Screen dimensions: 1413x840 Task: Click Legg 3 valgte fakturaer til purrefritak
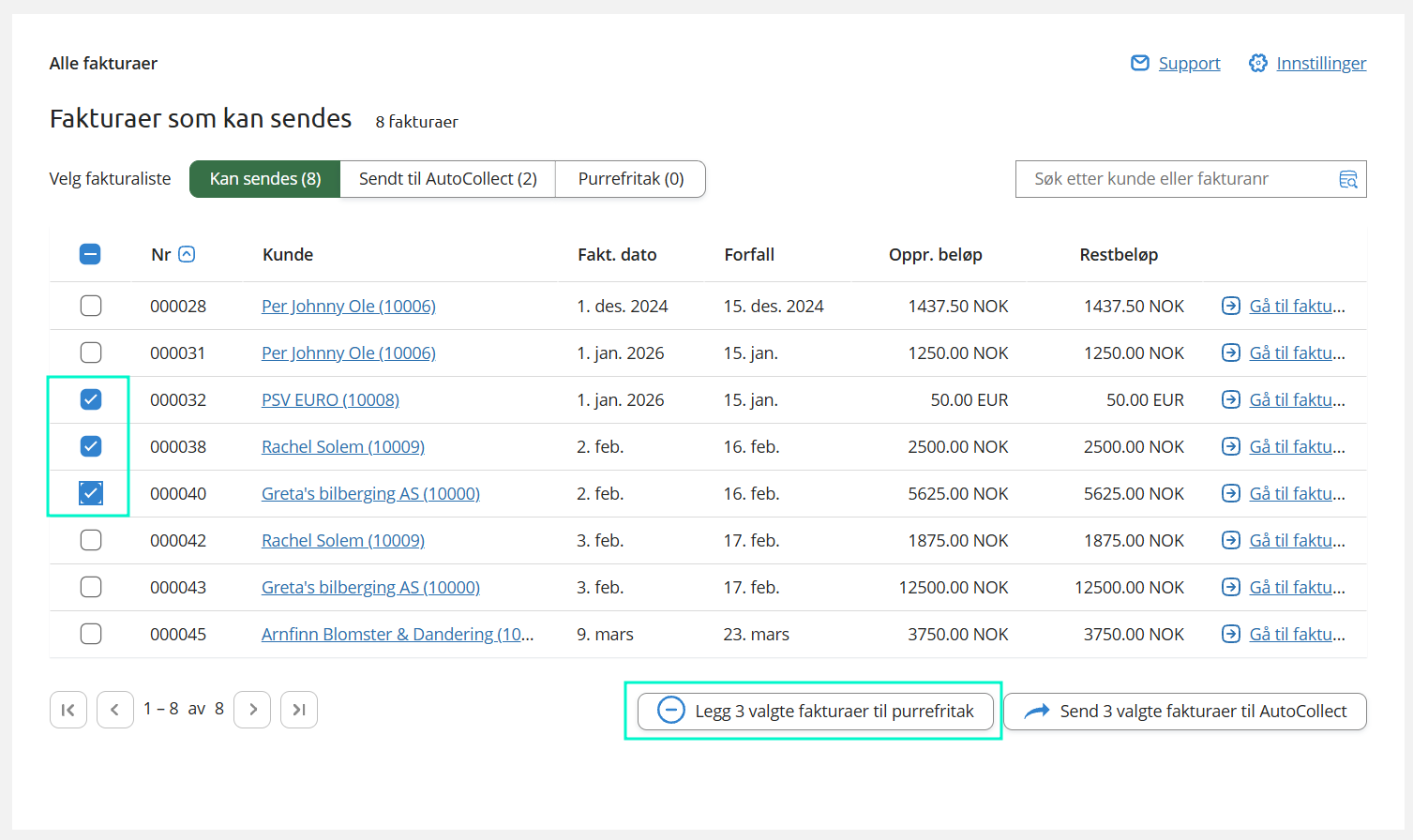tap(815, 711)
